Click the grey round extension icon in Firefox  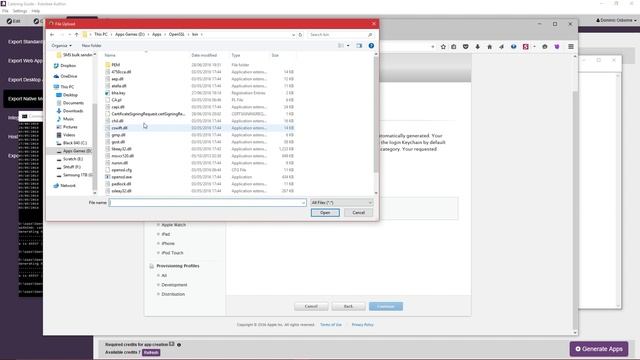click(x=544, y=47)
